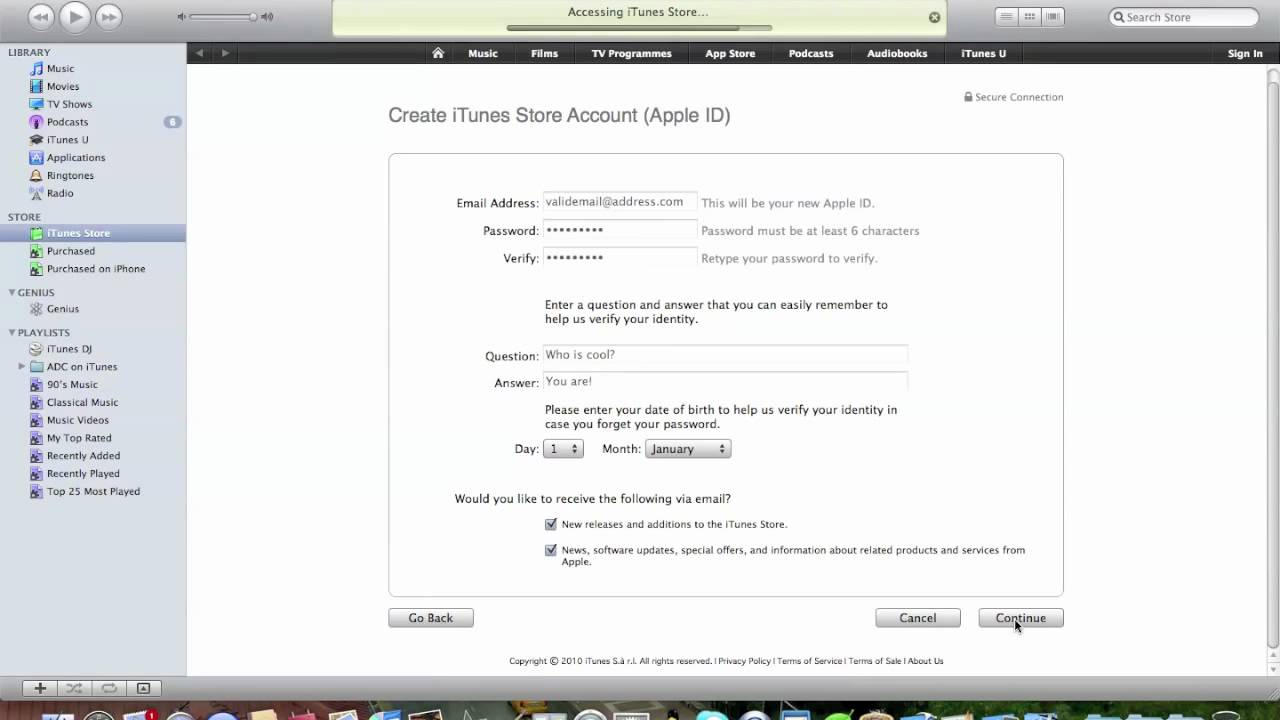Open the iTunes Store home page

pos(438,53)
